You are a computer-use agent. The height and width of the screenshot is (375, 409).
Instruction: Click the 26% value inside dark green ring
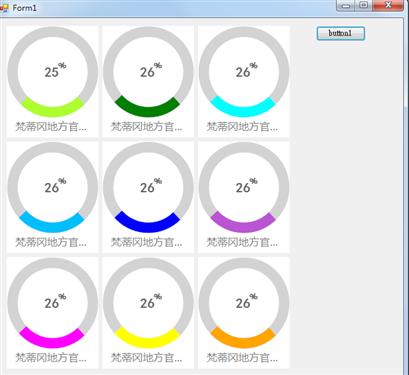151,70
